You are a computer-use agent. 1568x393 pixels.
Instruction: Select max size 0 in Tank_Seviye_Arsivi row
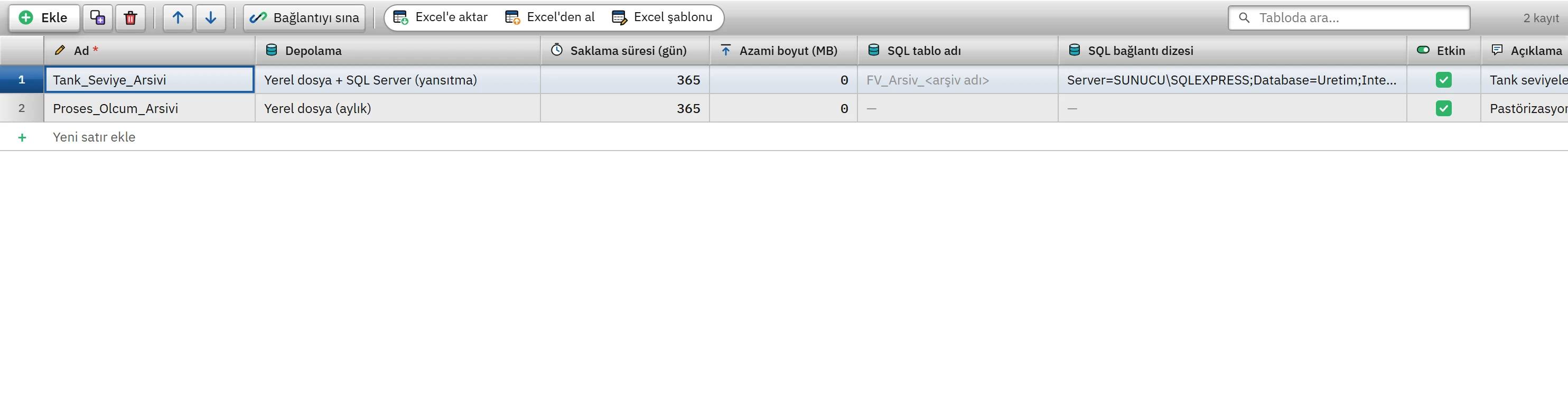point(783,80)
